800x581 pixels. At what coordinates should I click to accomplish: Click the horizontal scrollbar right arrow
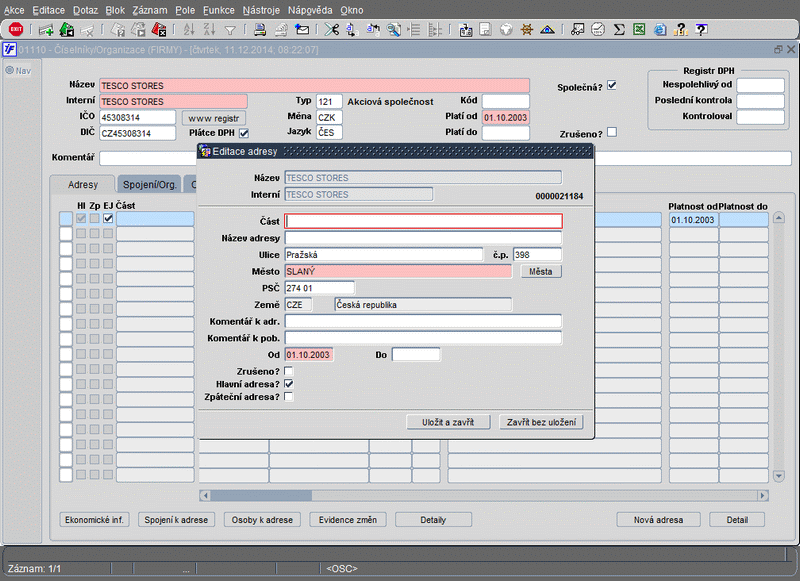tap(763, 495)
